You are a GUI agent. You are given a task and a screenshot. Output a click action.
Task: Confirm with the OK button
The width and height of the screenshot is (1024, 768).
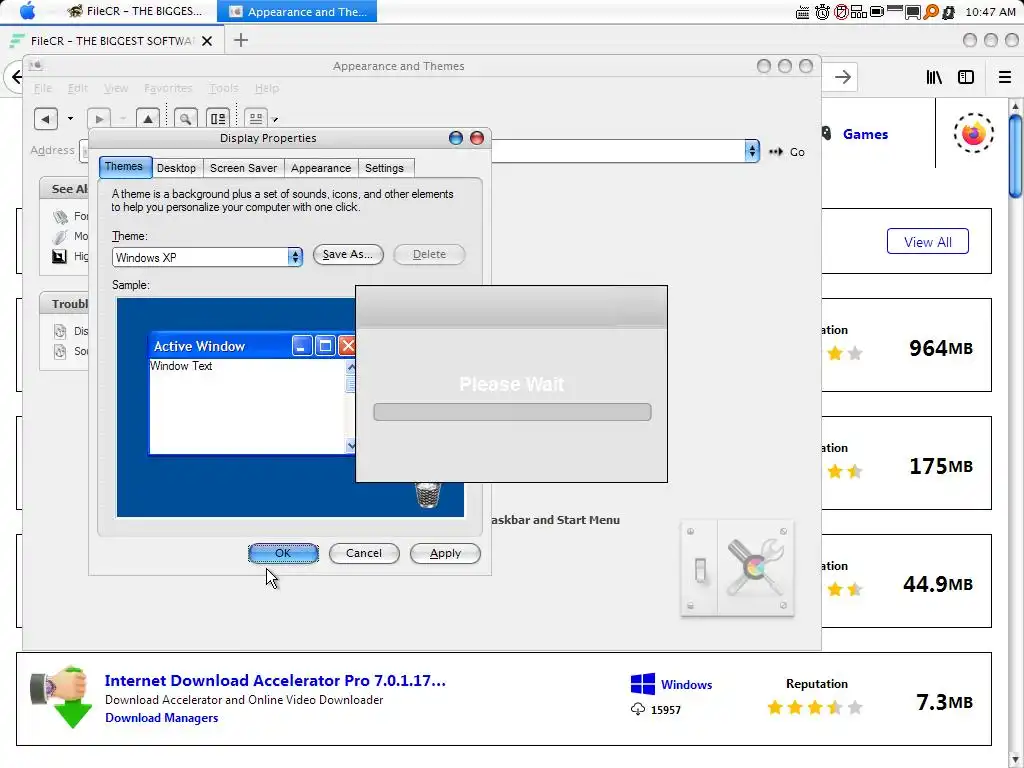click(283, 553)
